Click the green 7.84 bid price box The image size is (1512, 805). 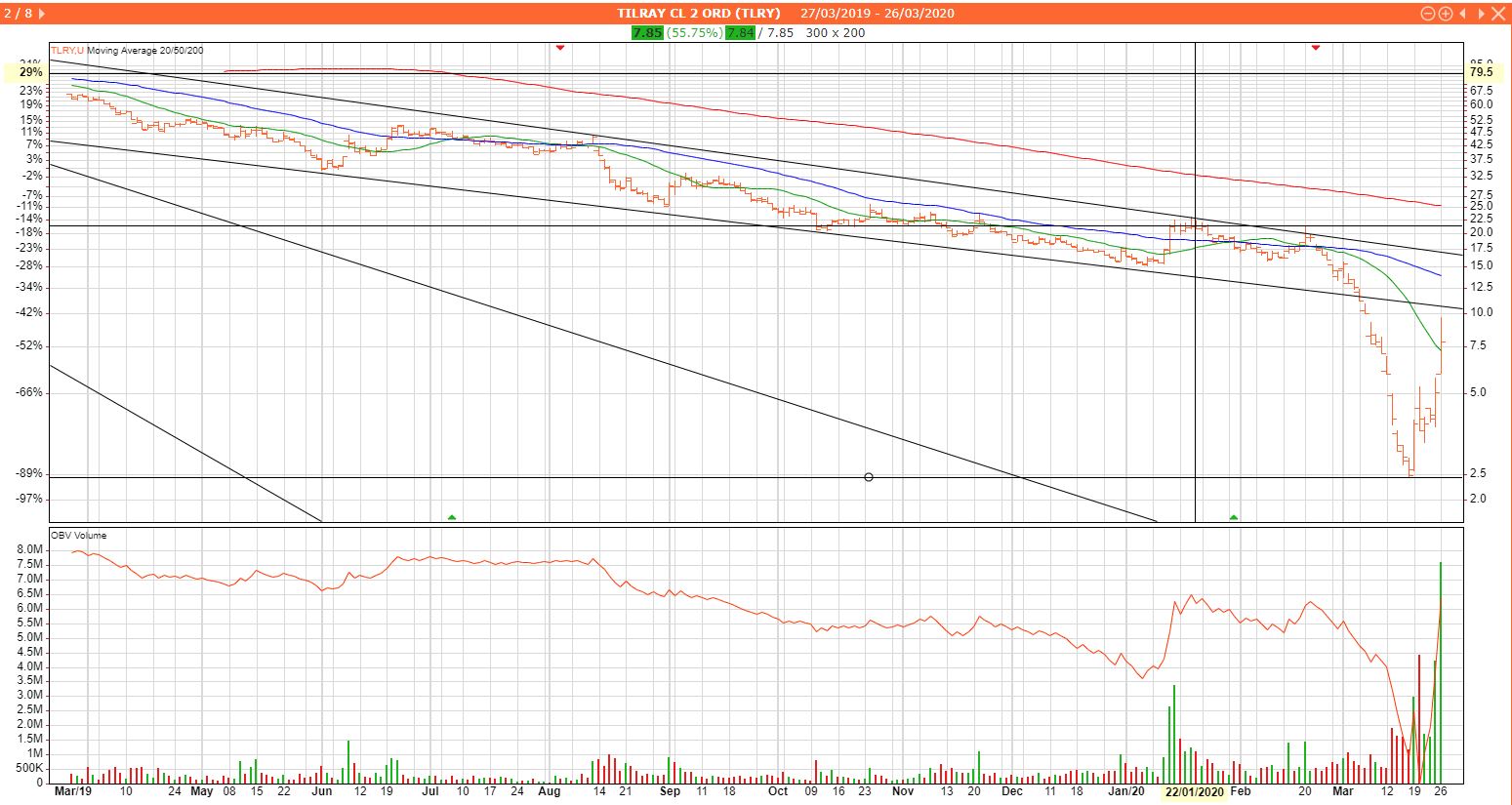(740, 32)
